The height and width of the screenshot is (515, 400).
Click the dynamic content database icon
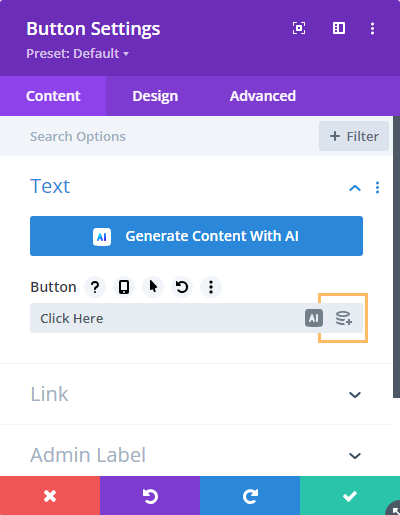344,318
